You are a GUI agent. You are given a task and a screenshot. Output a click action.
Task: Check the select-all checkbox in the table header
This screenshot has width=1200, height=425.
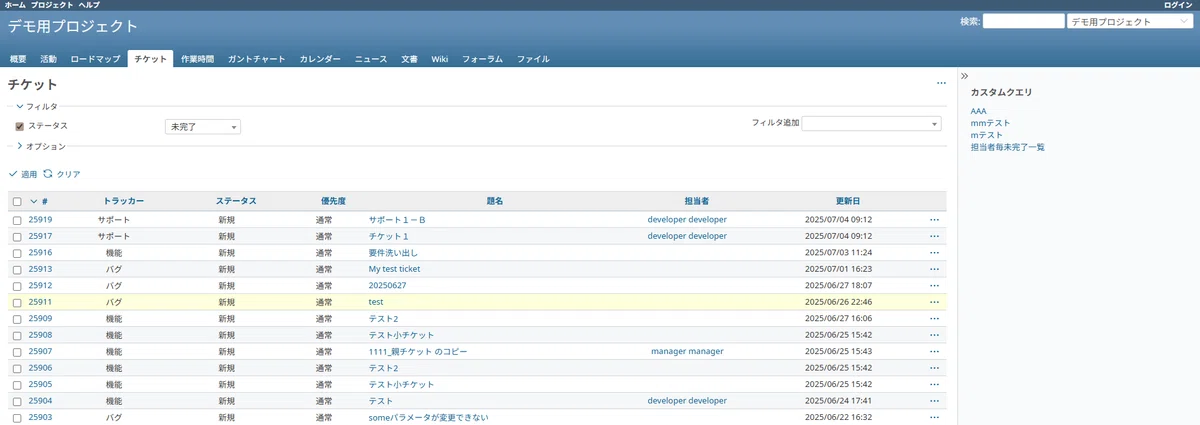pos(17,201)
